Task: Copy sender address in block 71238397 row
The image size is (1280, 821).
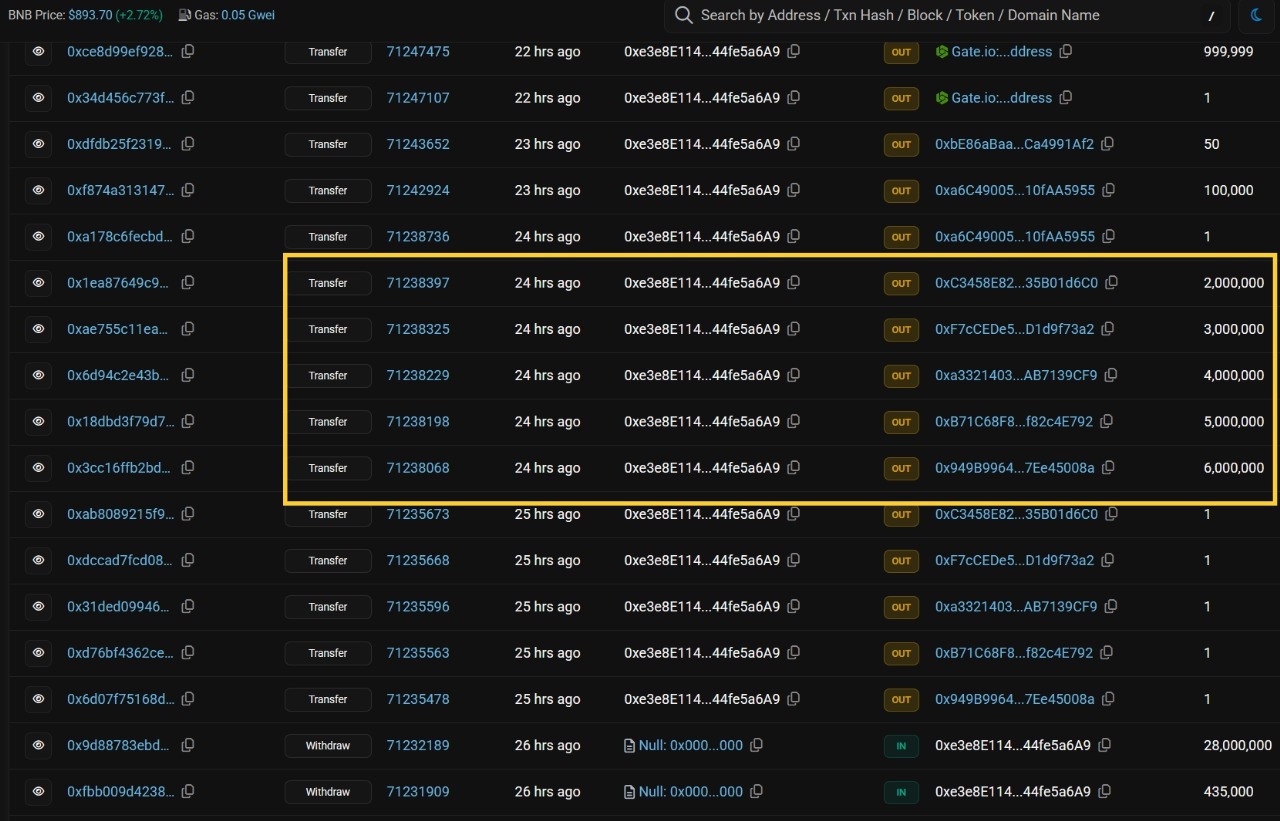Action: tap(794, 283)
